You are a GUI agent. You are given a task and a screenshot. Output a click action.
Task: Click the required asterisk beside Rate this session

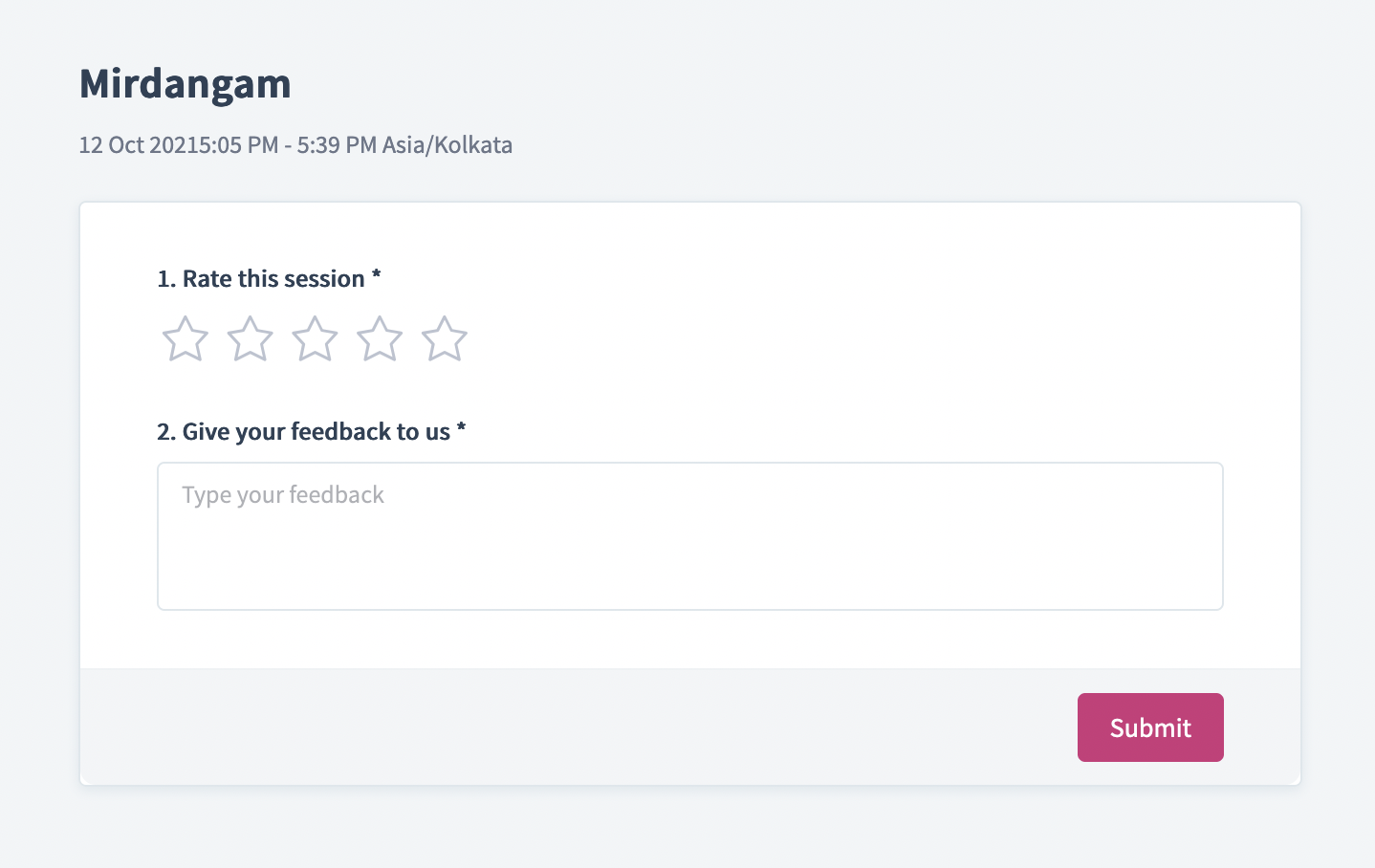click(x=377, y=276)
